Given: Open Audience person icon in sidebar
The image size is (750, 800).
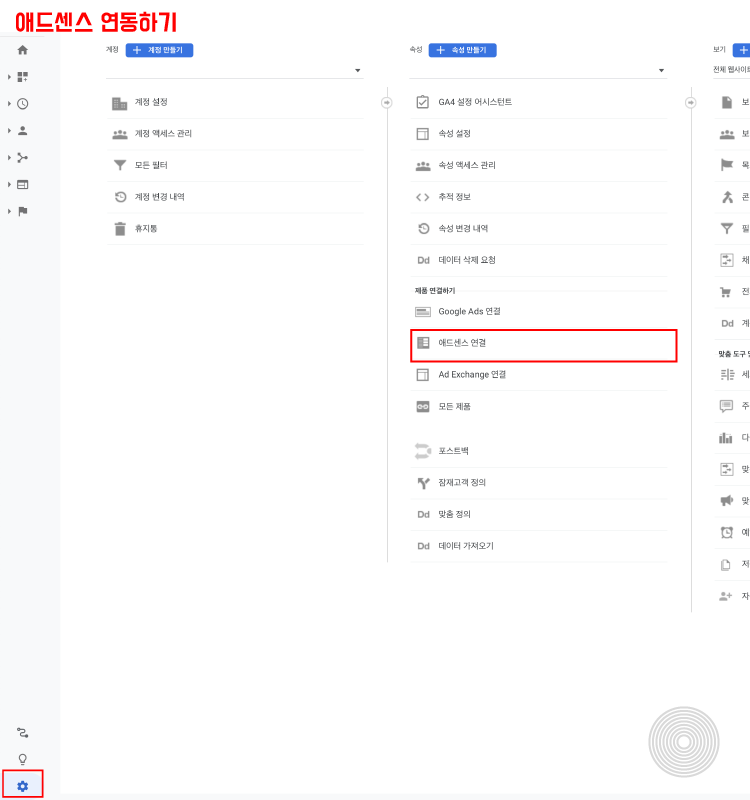Looking at the screenshot, I should pyautogui.click(x=22, y=131).
